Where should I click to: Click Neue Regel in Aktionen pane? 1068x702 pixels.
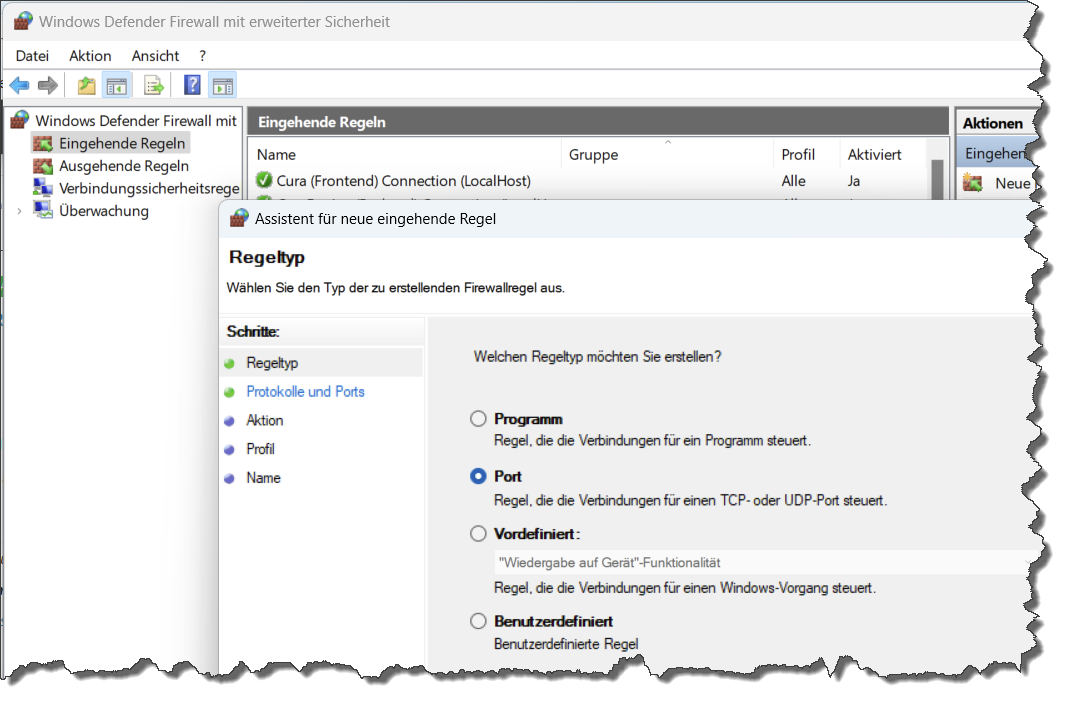point(1013,183)
